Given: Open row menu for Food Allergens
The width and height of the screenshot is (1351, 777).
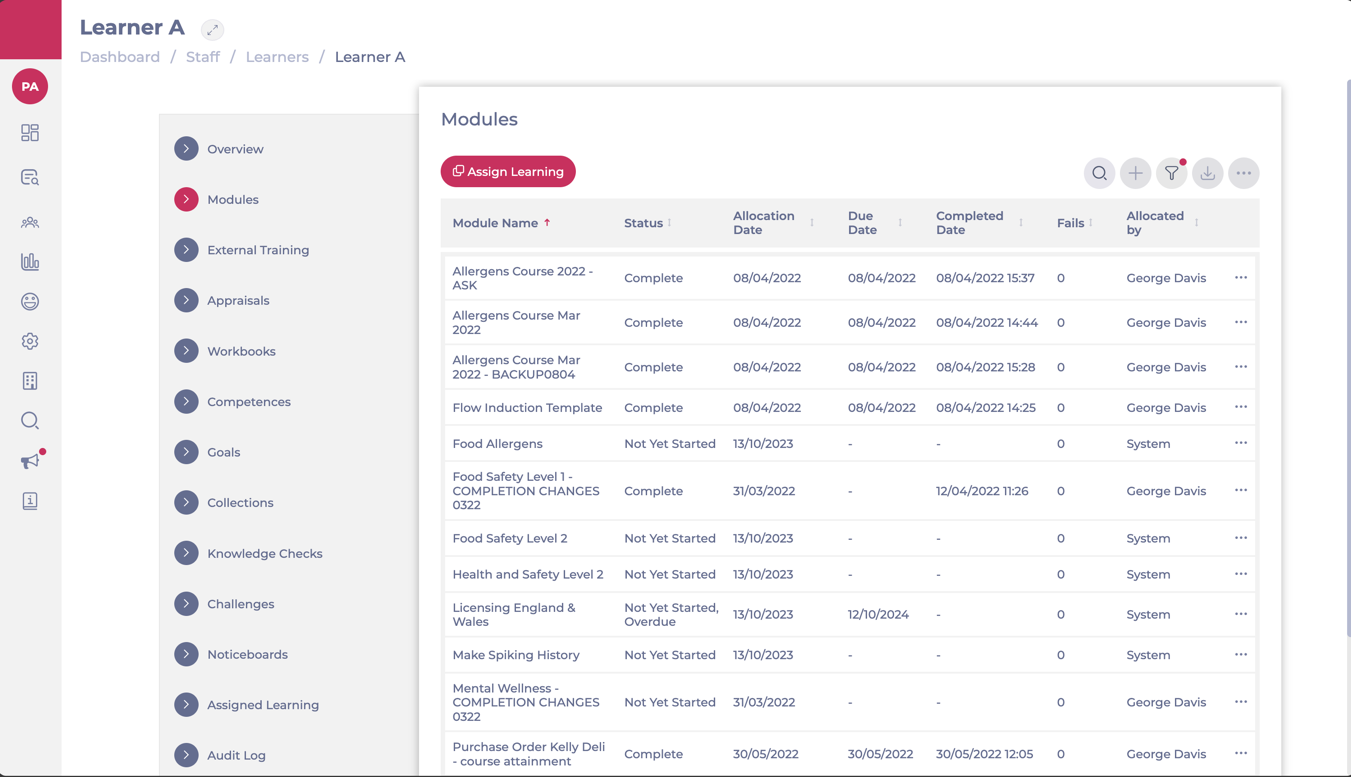Looking at the screenshot, I should (1241, 443).
